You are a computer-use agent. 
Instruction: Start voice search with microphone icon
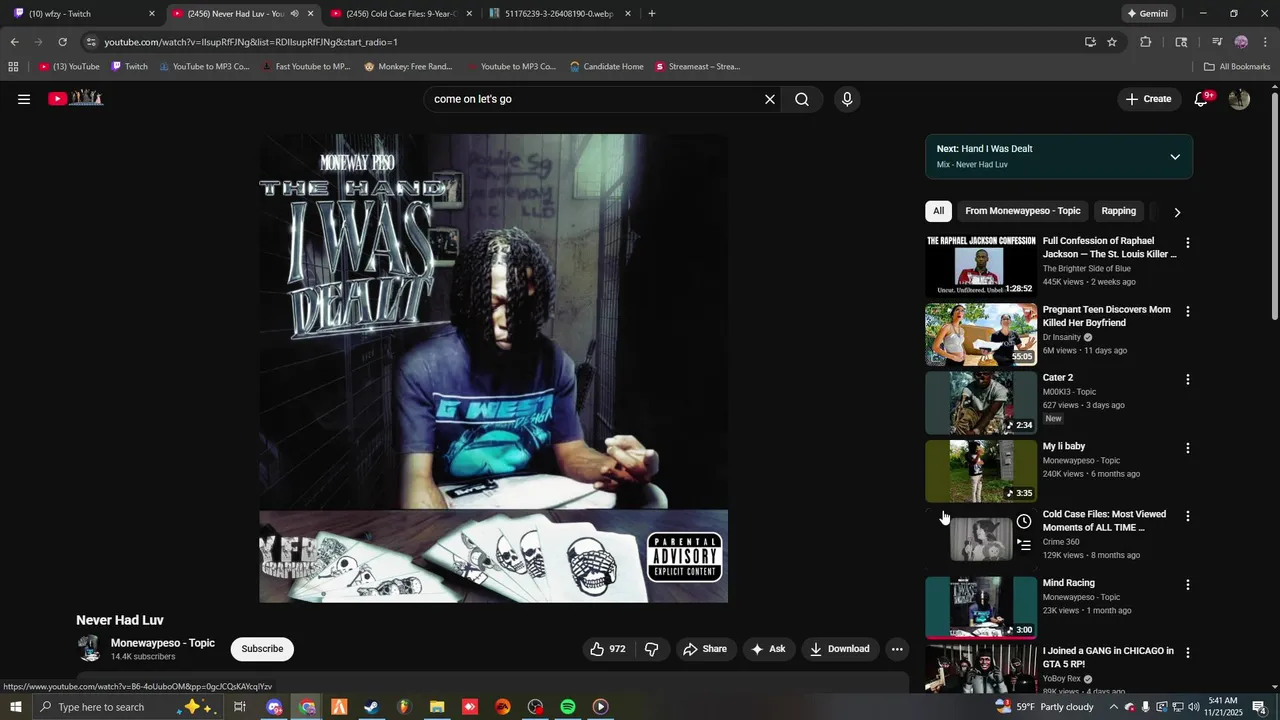pos(847,99)
